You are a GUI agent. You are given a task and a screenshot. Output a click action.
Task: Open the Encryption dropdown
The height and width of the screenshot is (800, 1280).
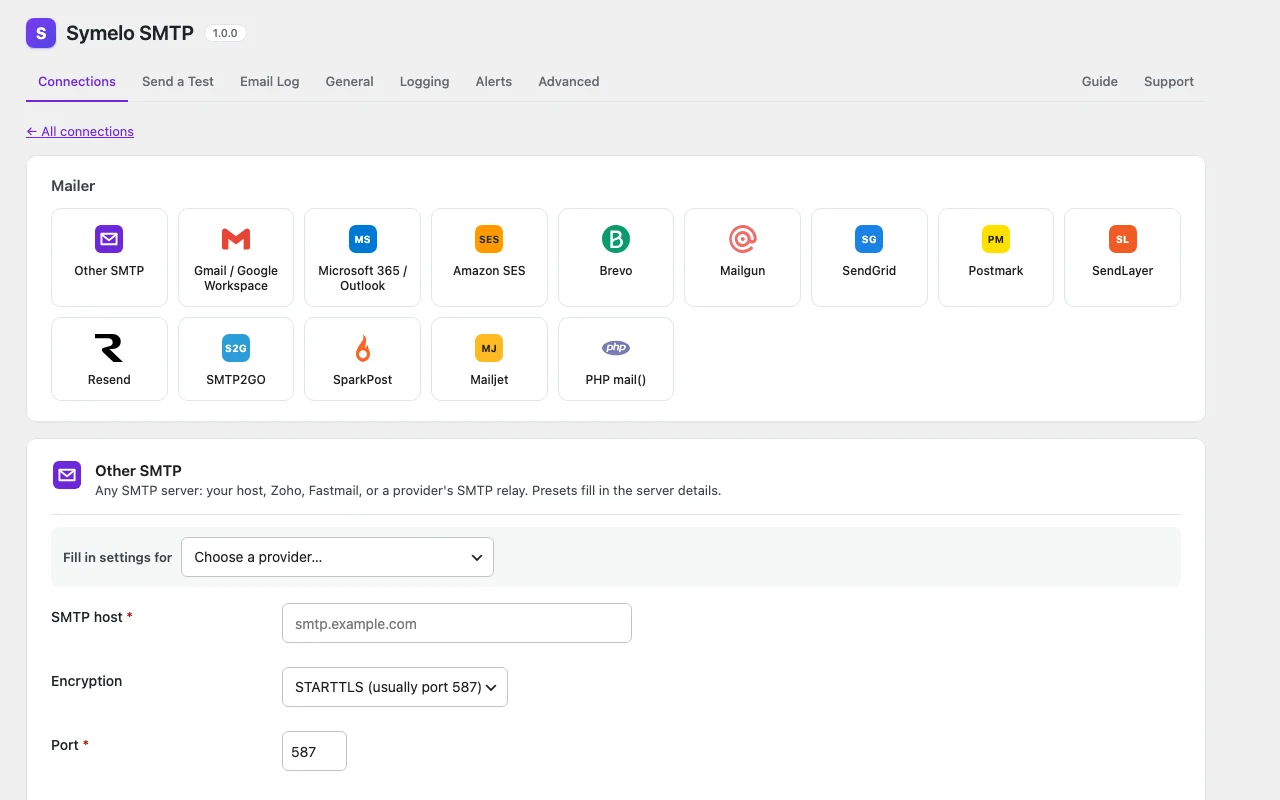[395, 687]
